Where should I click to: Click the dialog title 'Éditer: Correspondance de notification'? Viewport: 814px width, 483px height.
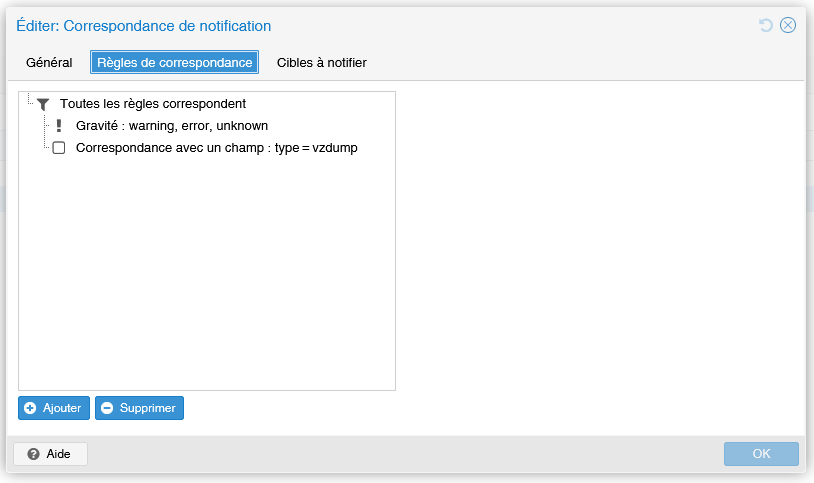tap(143, 25)
